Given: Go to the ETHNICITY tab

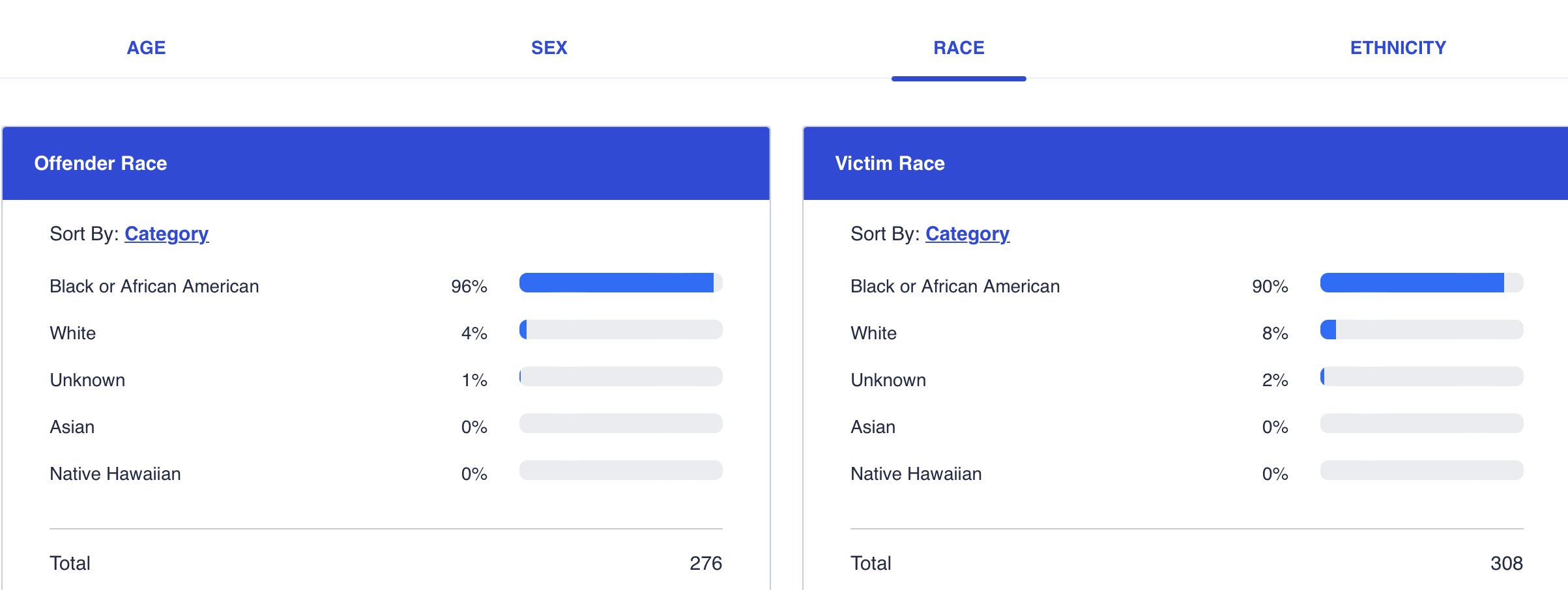Looking at the screenshot, I should tap(1398, 48).
